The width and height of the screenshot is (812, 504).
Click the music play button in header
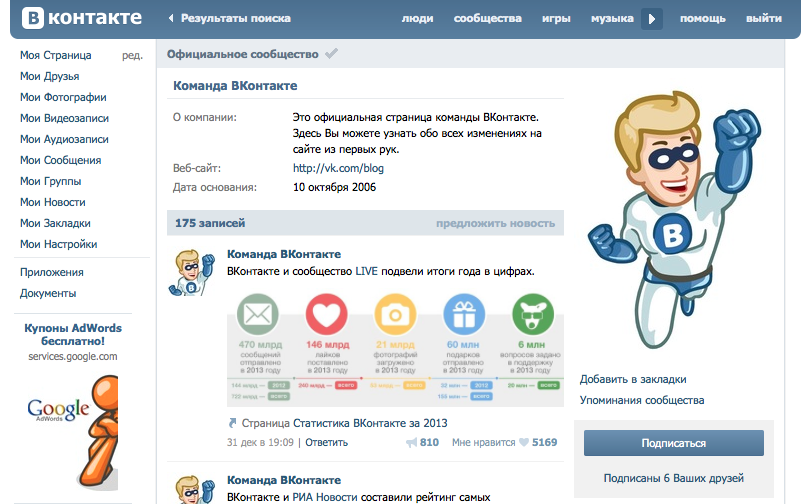[652, 19]
